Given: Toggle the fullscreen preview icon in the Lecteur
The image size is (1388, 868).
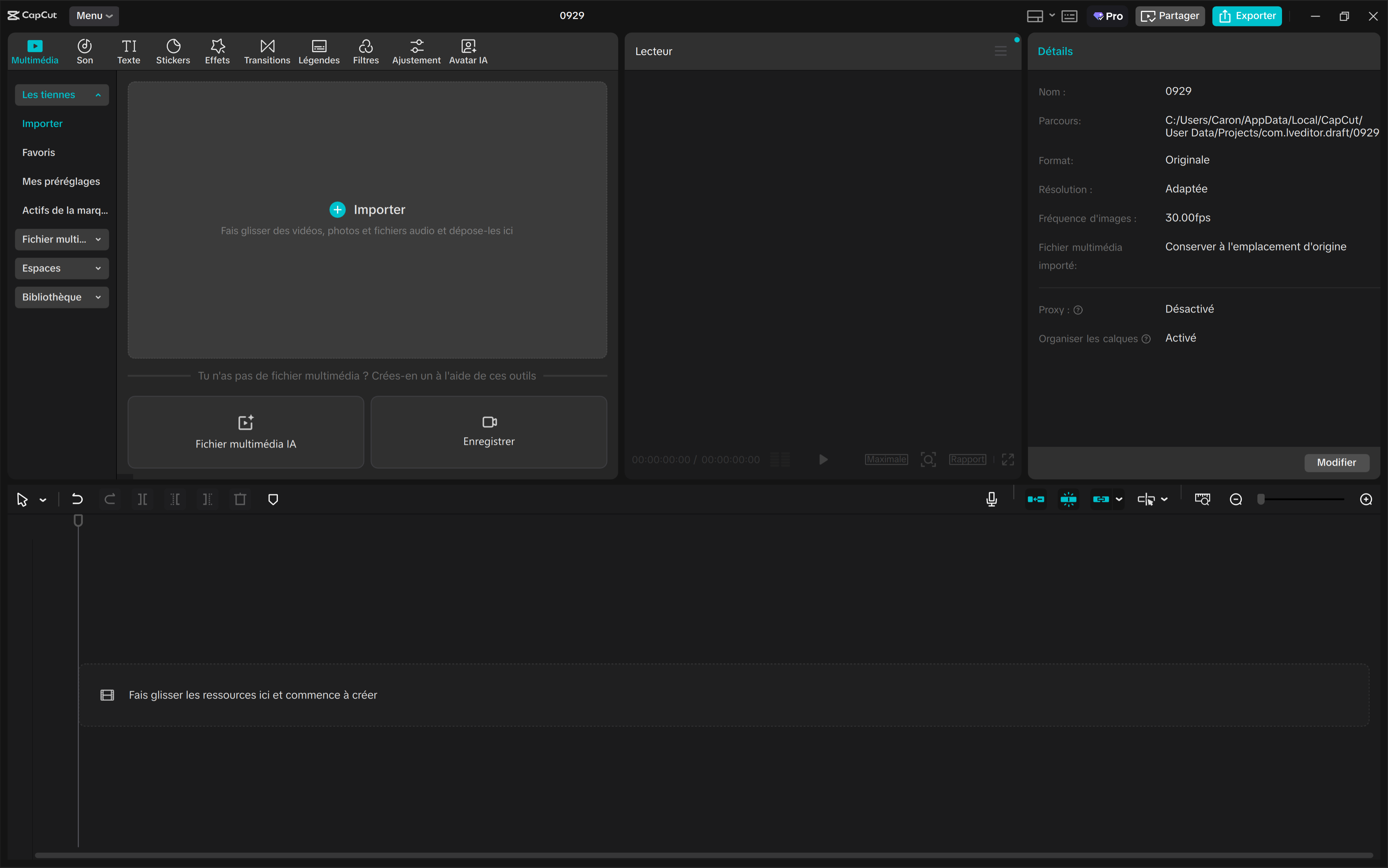Looking at the screenshot, I should pyautogui.click(x=1007, y=459).
